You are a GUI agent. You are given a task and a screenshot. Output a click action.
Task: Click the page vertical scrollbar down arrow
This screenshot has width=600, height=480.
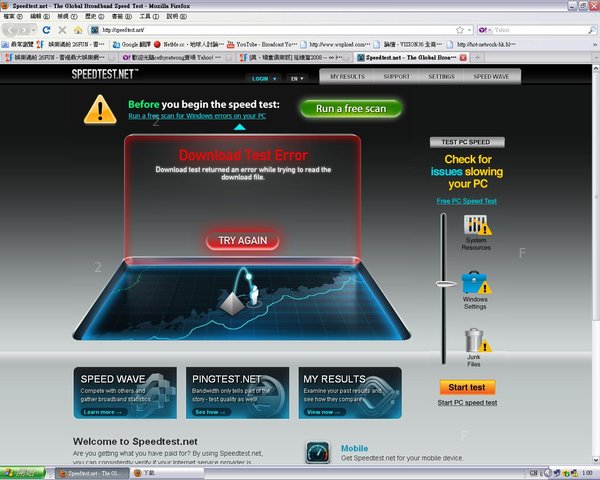[x=596, y=459]
